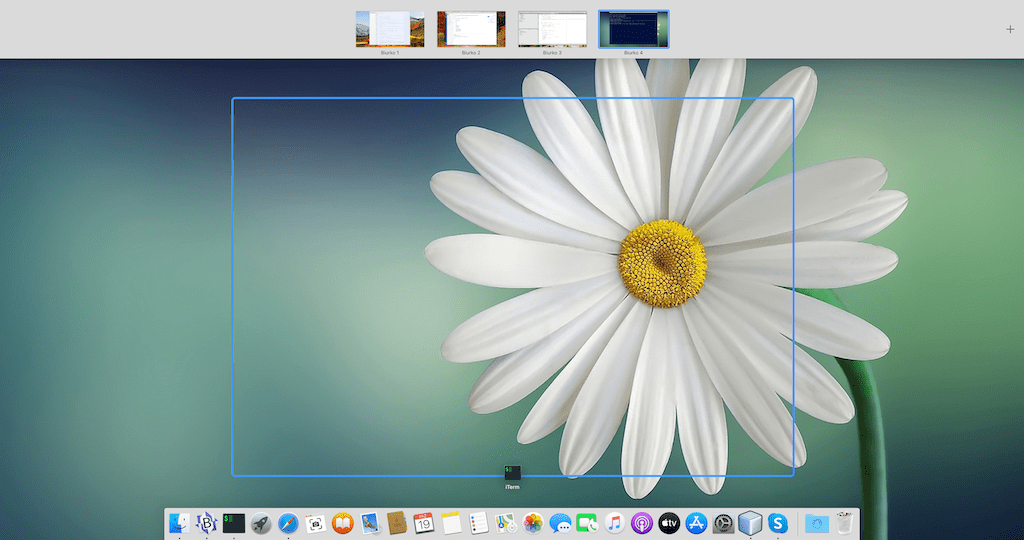Launch the blue cube app in Dock
Screen dimensions: 1024x540
point(750,523)
